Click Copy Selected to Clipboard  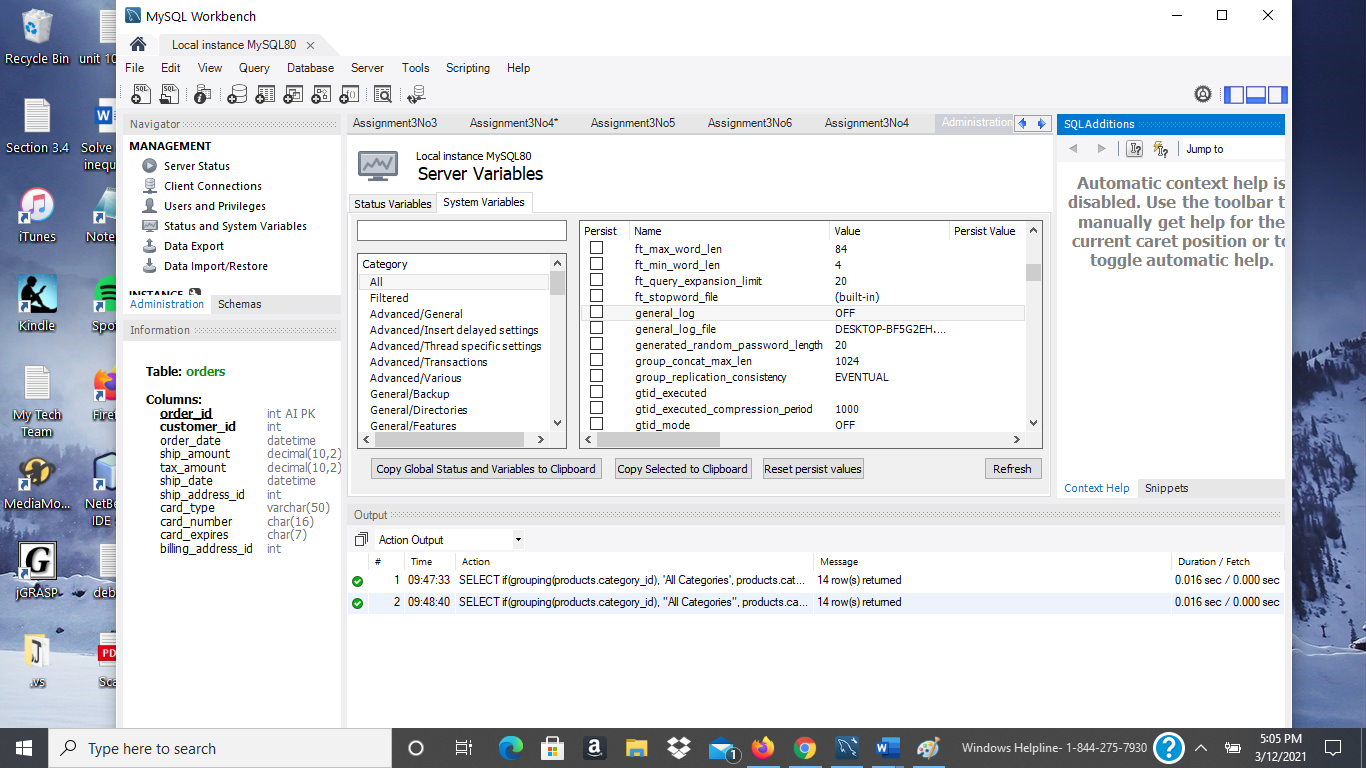682,468
